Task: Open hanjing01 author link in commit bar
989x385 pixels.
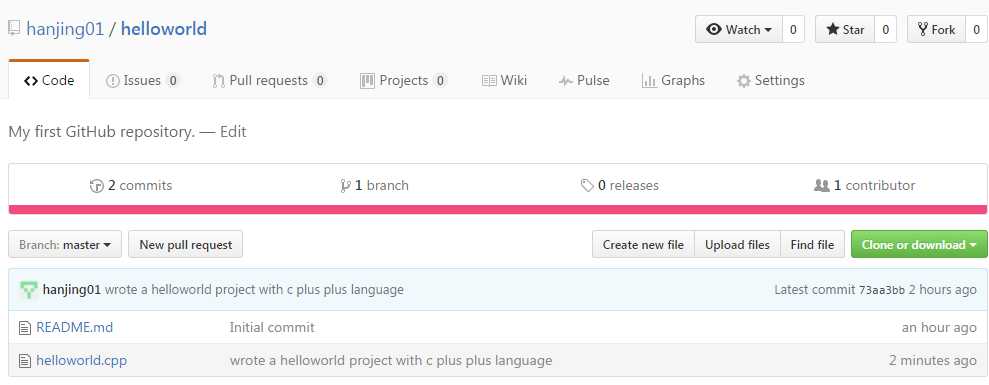Action: [72, 290]
